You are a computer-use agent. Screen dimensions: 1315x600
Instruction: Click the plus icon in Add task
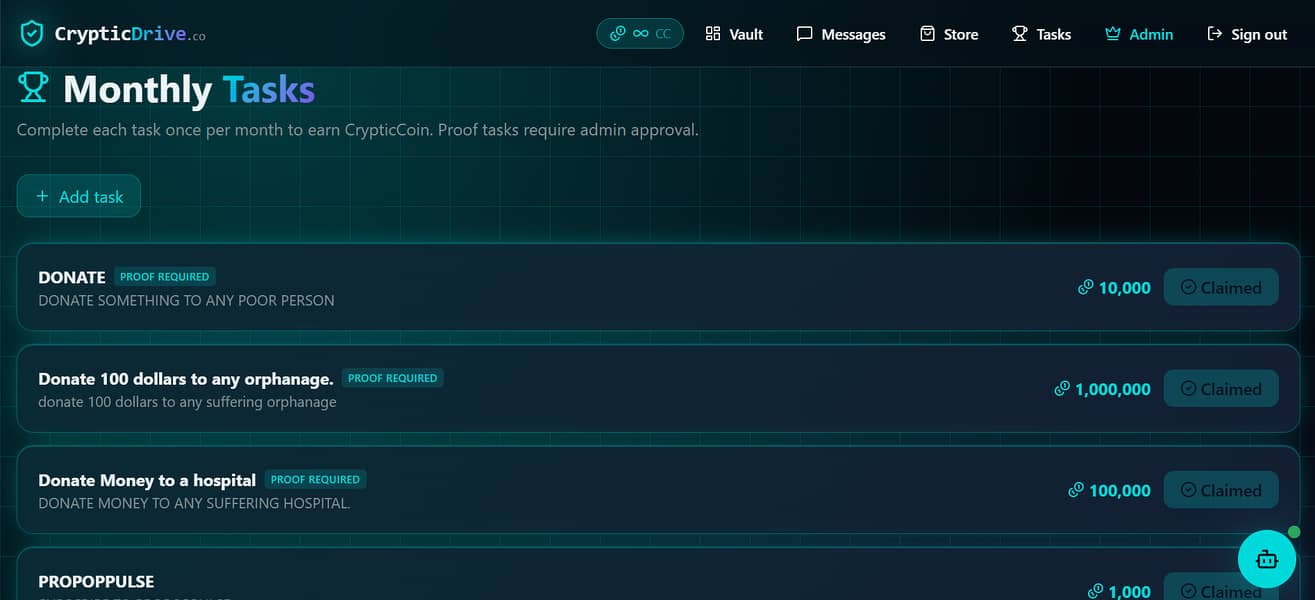[42, 196]
